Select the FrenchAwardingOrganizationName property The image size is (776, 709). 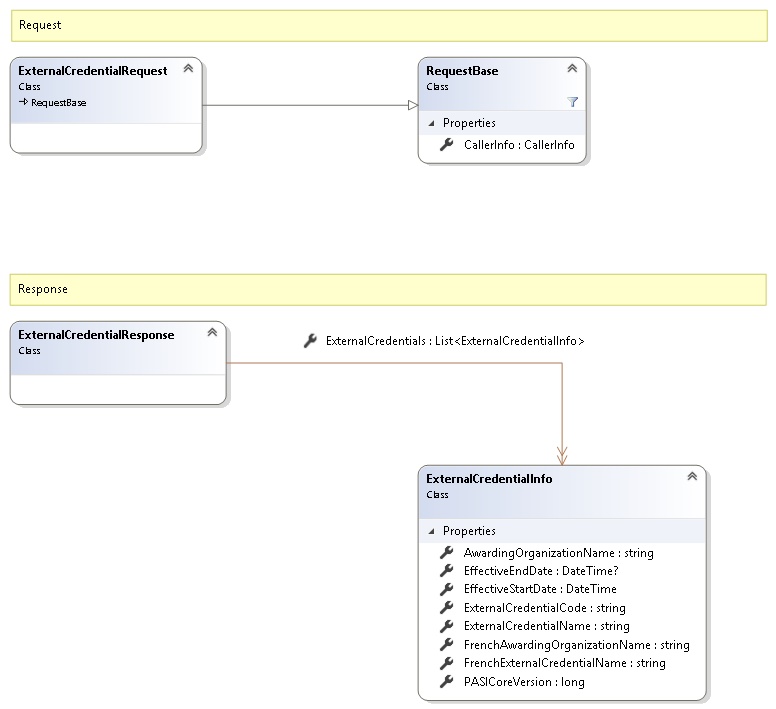tap(576, 645)
